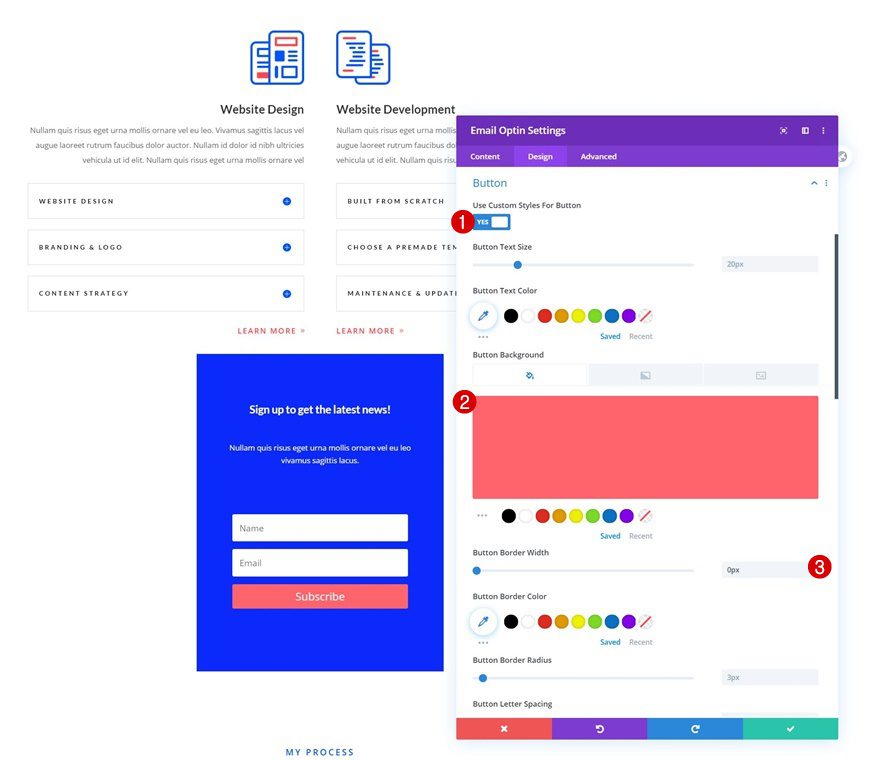Screen dimensions: 880x761
Task: Collapse the Button section chevron
Action: tap(814, 183)
